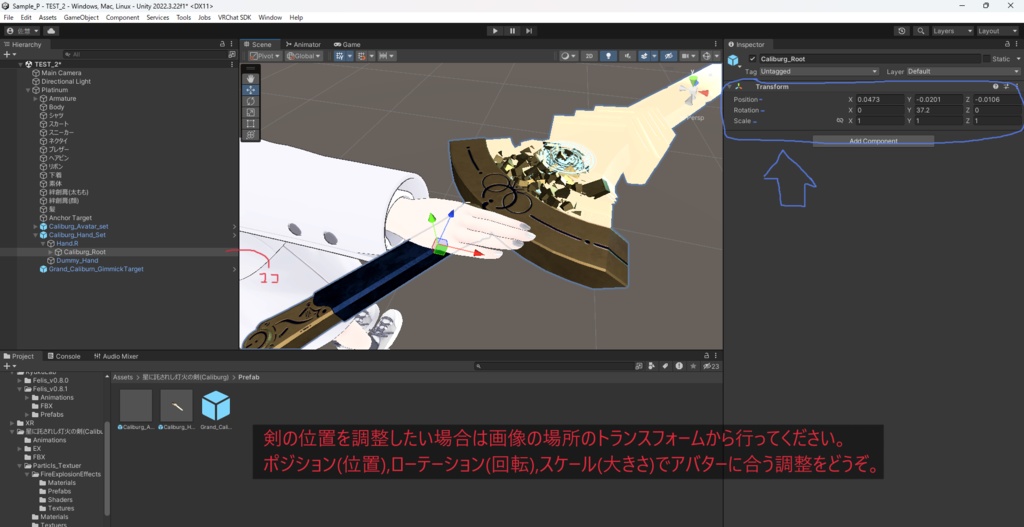This screenshot has height=527, width=1024.
Task: Open the Layout dropdown
Action: pyautogui.click(x=997, y=31)
